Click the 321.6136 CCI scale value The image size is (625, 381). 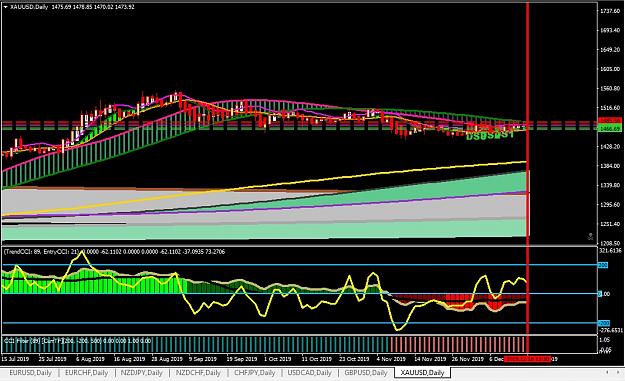point(610,250)
